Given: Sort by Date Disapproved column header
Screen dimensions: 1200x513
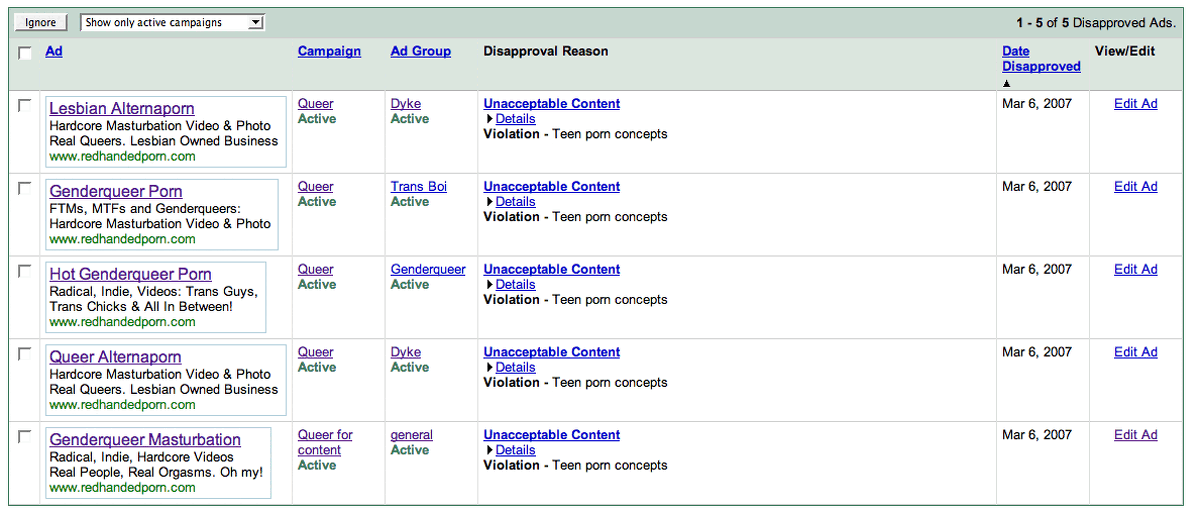Looking at the screenshot, I should coord(1041,59).
